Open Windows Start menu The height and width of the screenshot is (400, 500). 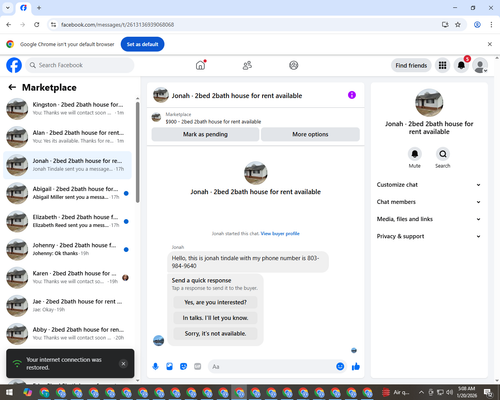pyautogui.click(x=9, y=392)
